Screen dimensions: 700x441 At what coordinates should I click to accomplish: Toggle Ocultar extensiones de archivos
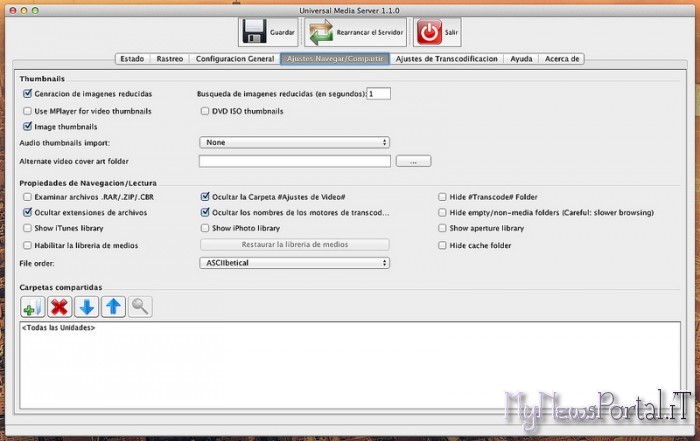pyautogui.click(x=27, y=212)
